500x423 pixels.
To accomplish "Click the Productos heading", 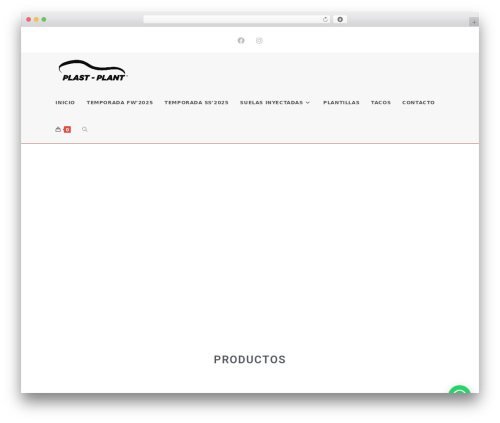I will click(250, 359).
